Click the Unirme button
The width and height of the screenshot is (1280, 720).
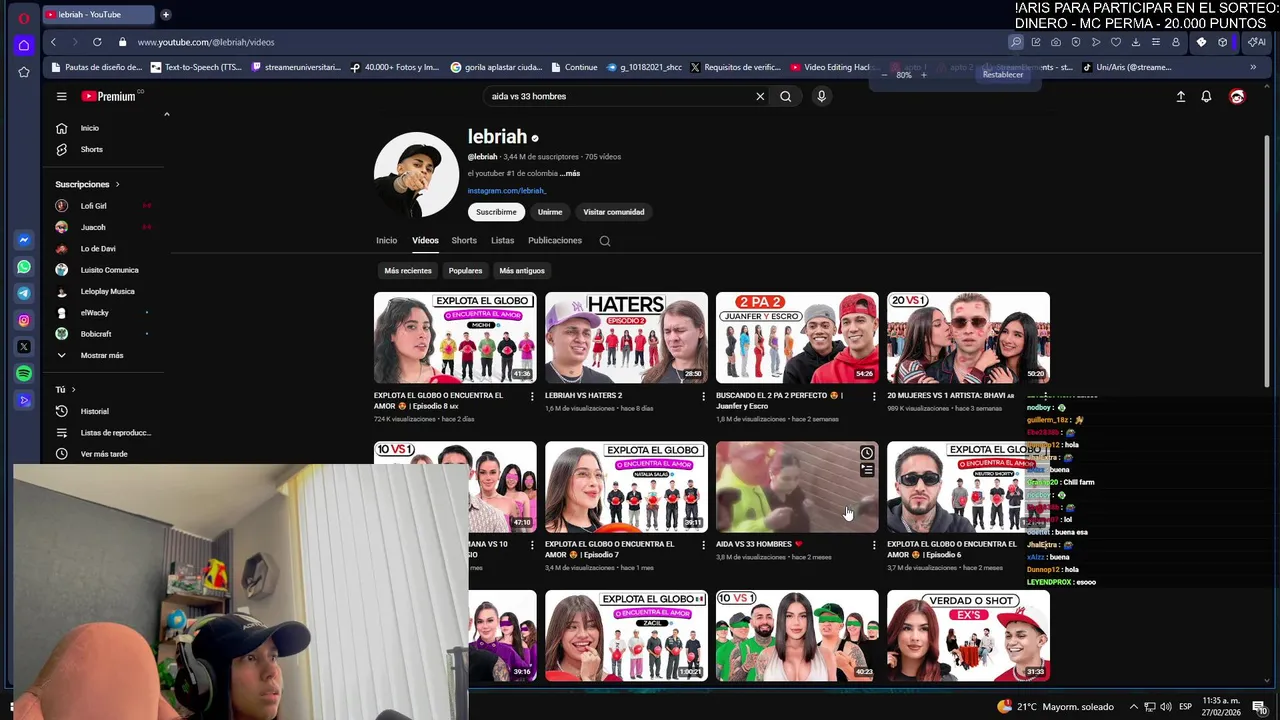click(550, 212)
